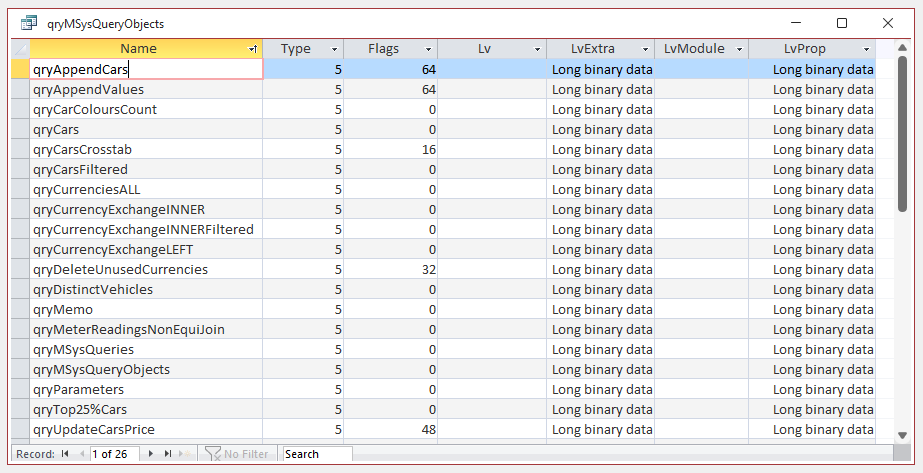Maximize the qryMSysQueryObjects window
This screenshot has height=473, width=923.
pos(842,23)
